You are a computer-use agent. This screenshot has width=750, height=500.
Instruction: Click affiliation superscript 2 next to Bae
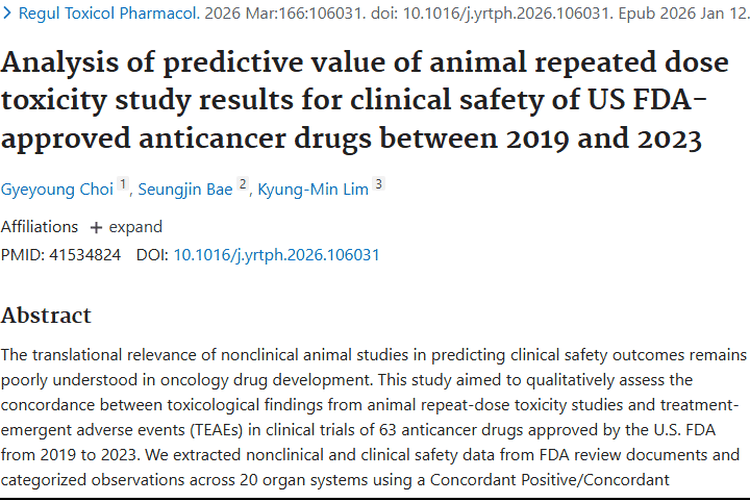tap(243, 183)
